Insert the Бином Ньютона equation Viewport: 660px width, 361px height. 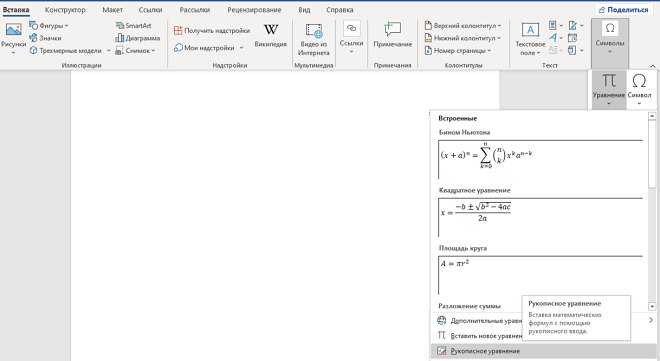point(540,159)
